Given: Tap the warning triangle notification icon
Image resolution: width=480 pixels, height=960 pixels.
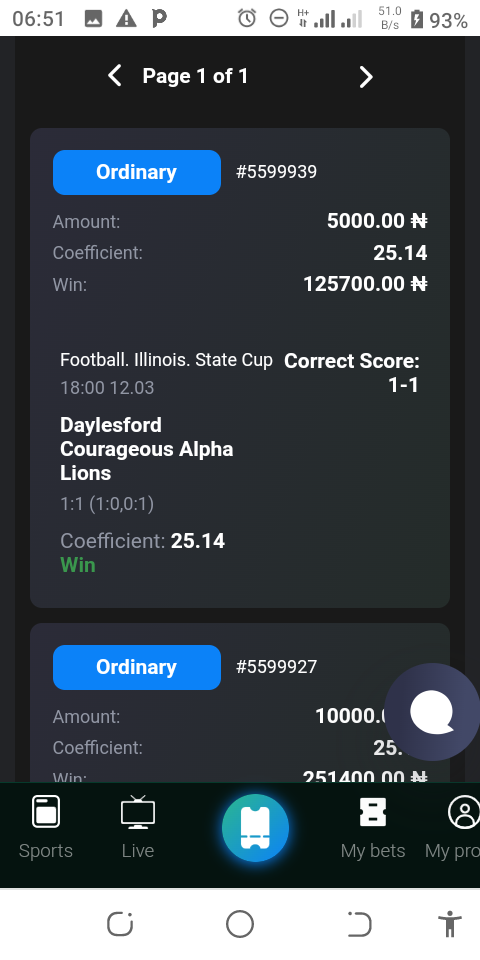Looking at the screenshot, I should (x=126, y=19).
